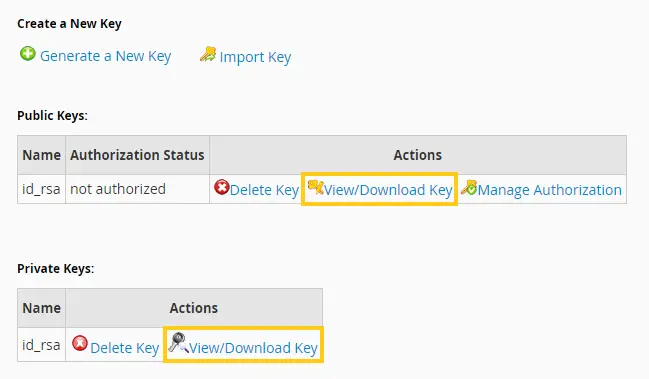This screenshot has width=649, height=379.
Task: Open Manage Authorization for id_rsa
Action: click(550, 190)
